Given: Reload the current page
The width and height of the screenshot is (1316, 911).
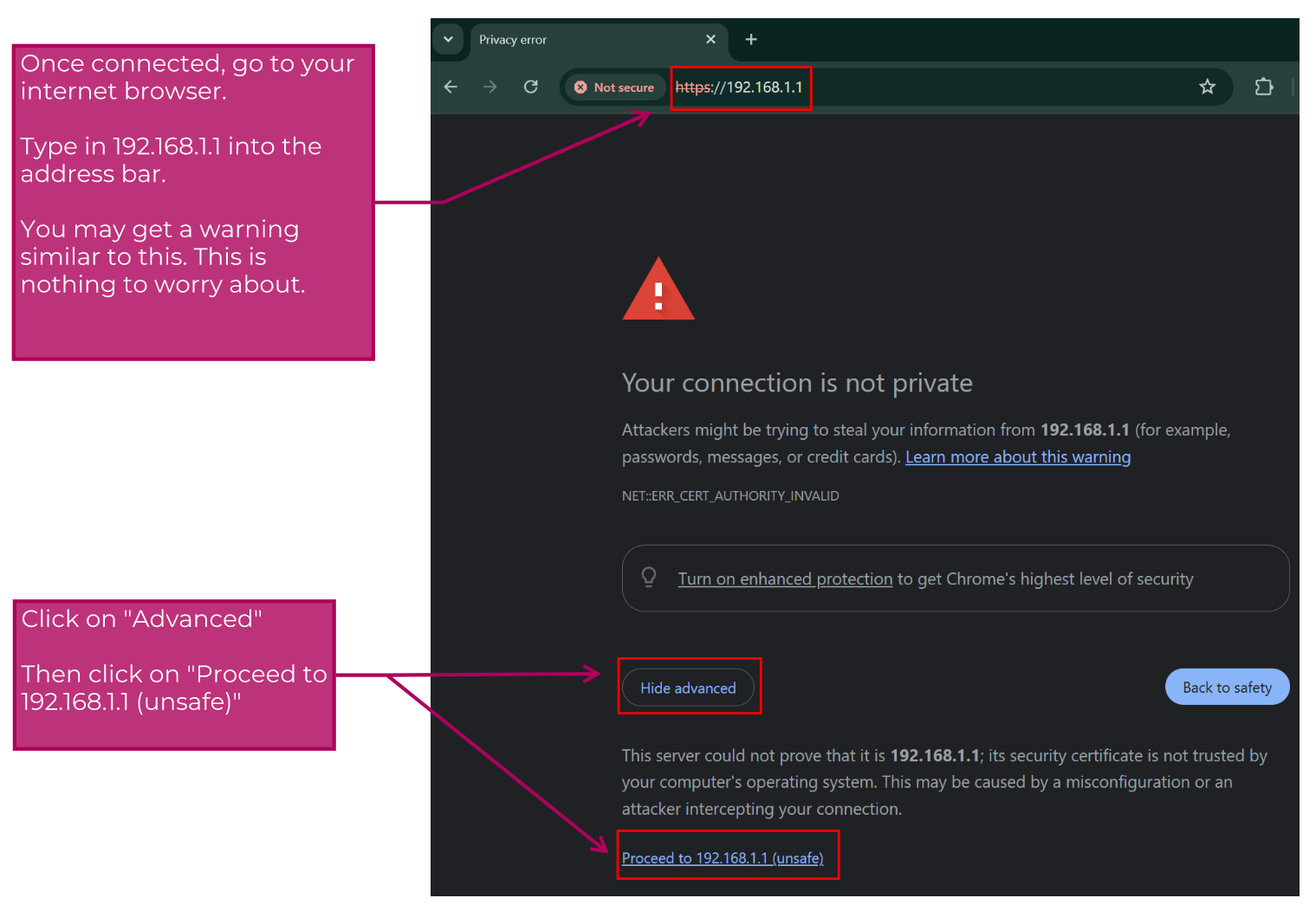Looking at the screenshot, I should point(531,87).
